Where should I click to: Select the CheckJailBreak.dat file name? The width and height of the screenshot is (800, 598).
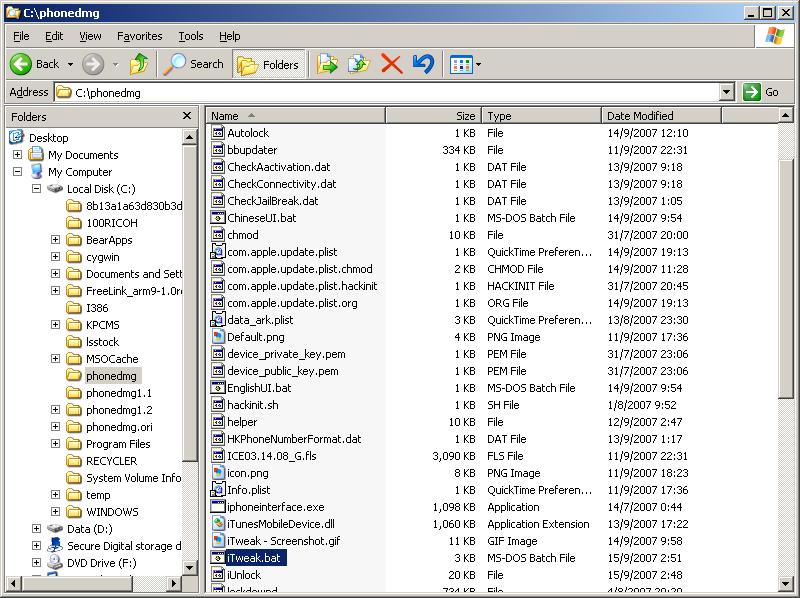[272, 201]
